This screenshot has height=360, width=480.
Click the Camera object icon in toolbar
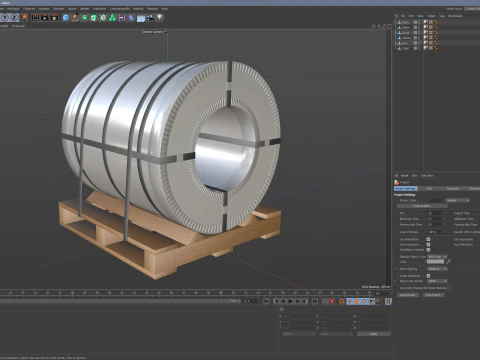tap(150, 17)
